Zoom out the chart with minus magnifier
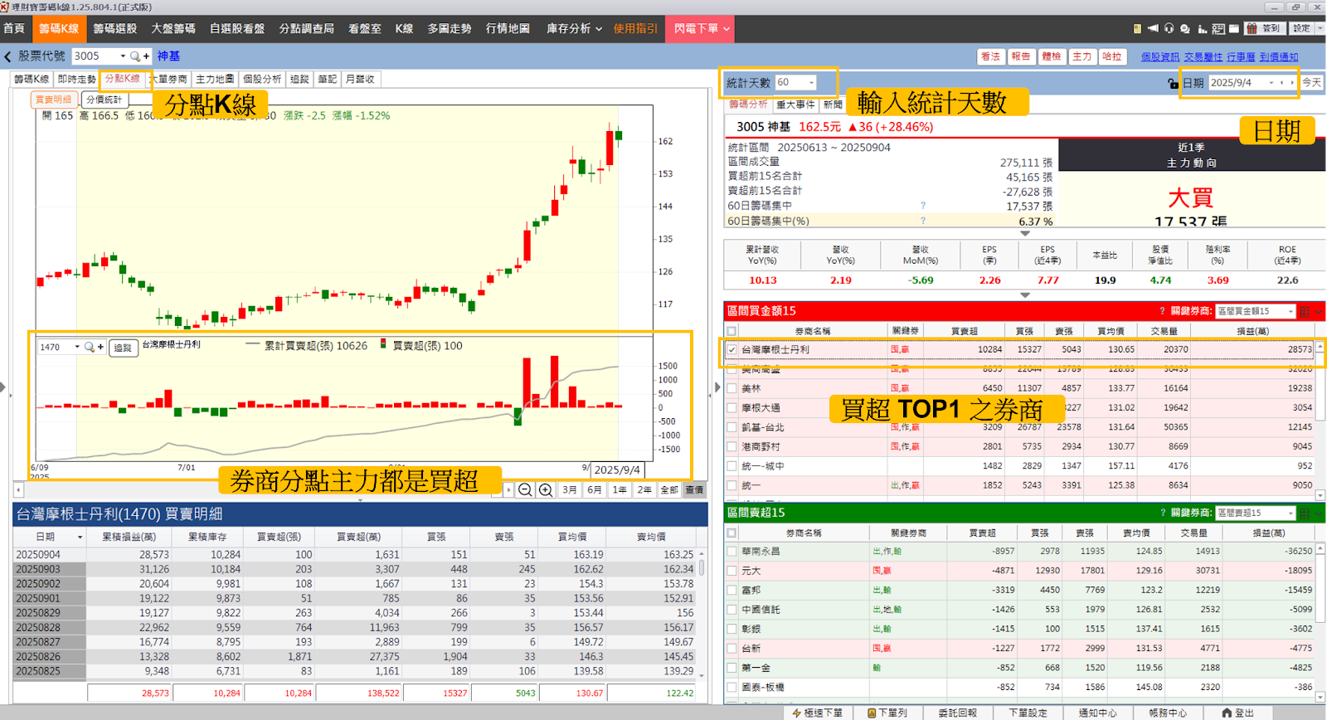Viewport: 1327px width, 720px height. click(526, 490)
